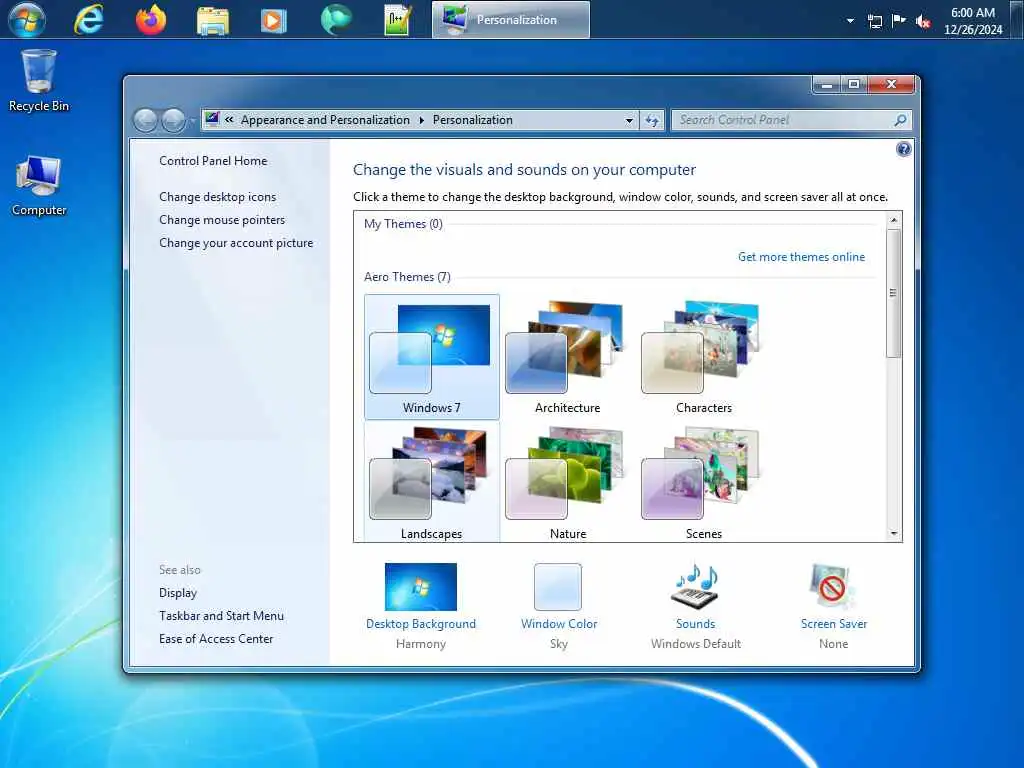Go back with the Back arrow button
This screenshot has height=768, width=1024.
click(146, 120)
